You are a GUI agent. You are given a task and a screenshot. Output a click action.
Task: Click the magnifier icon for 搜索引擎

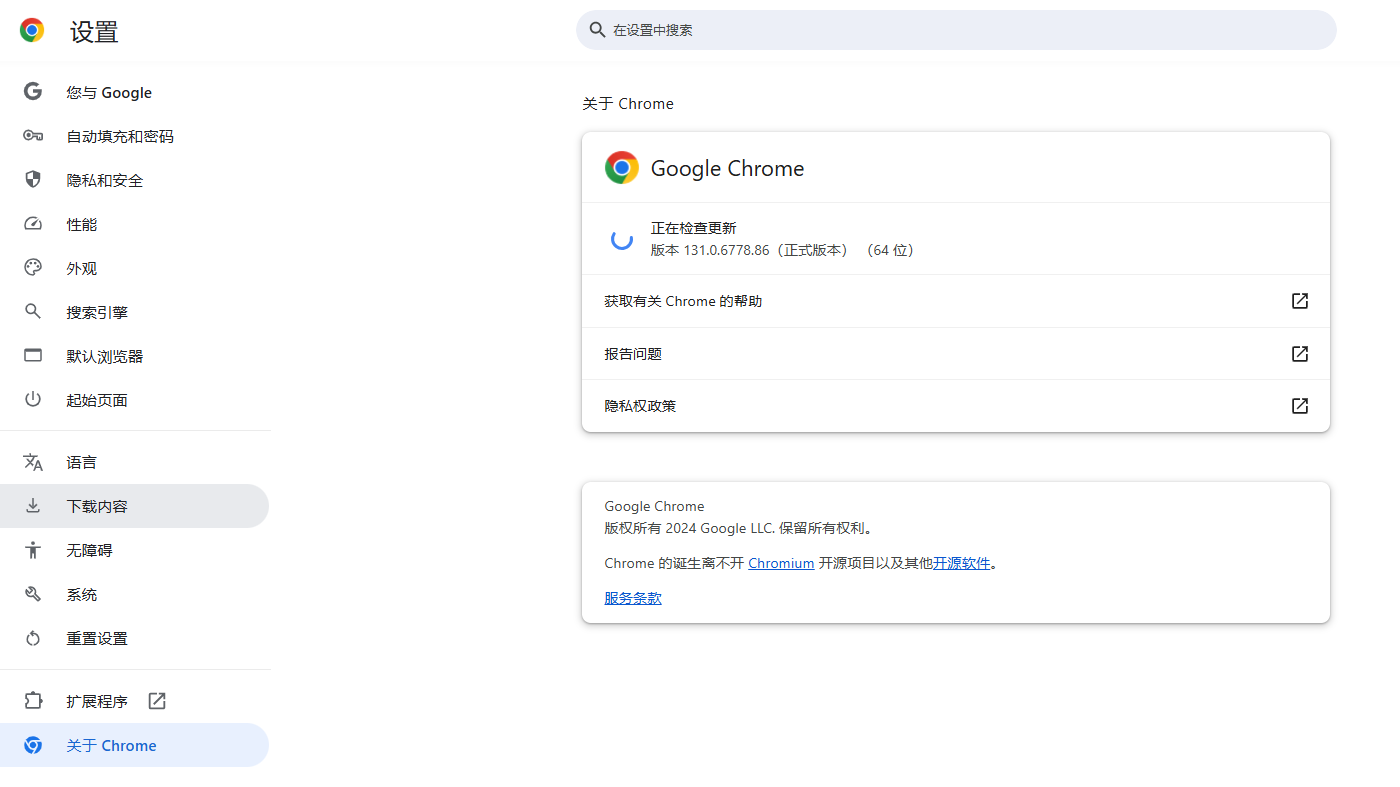coord(33,312)
